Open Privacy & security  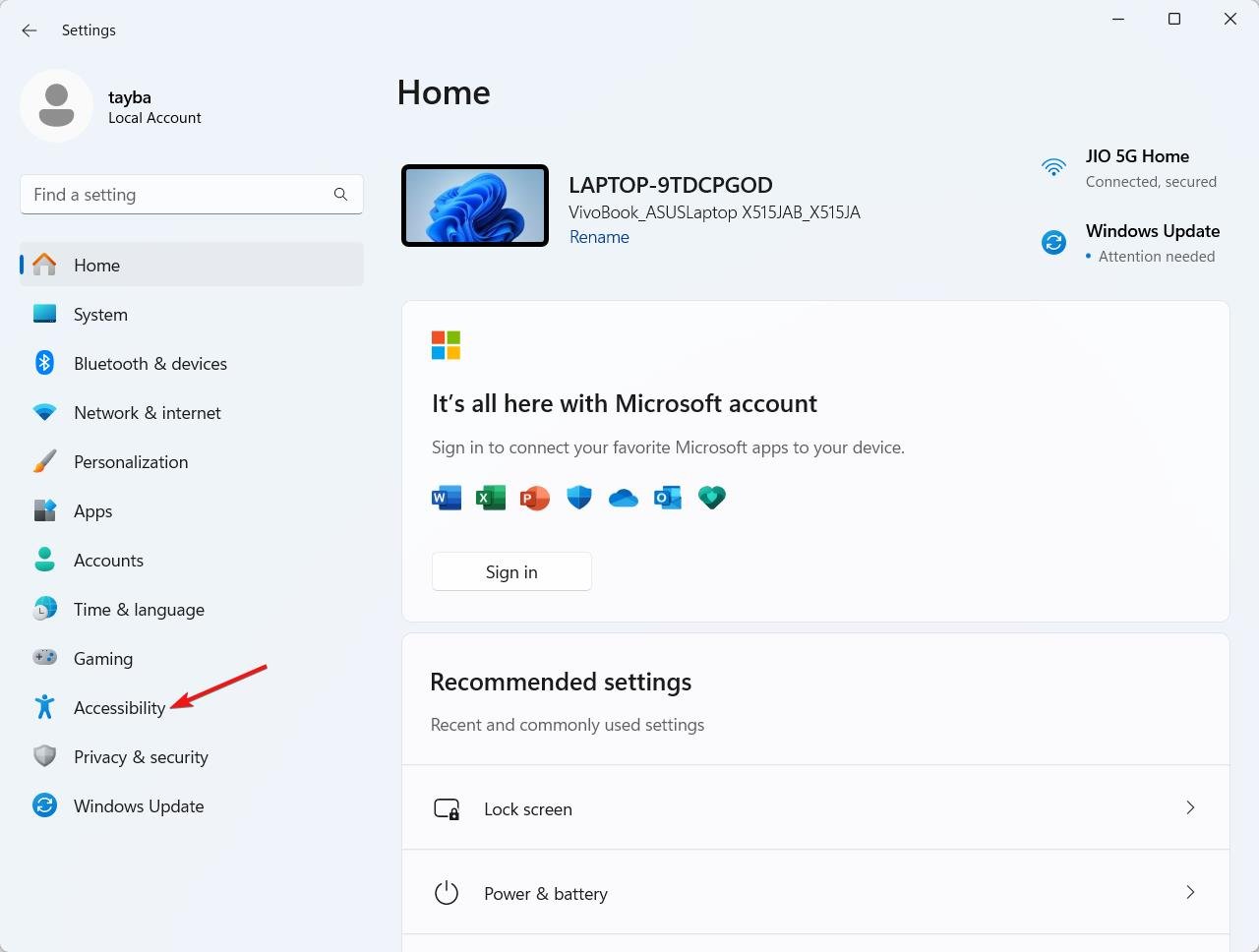click(192, 756)
